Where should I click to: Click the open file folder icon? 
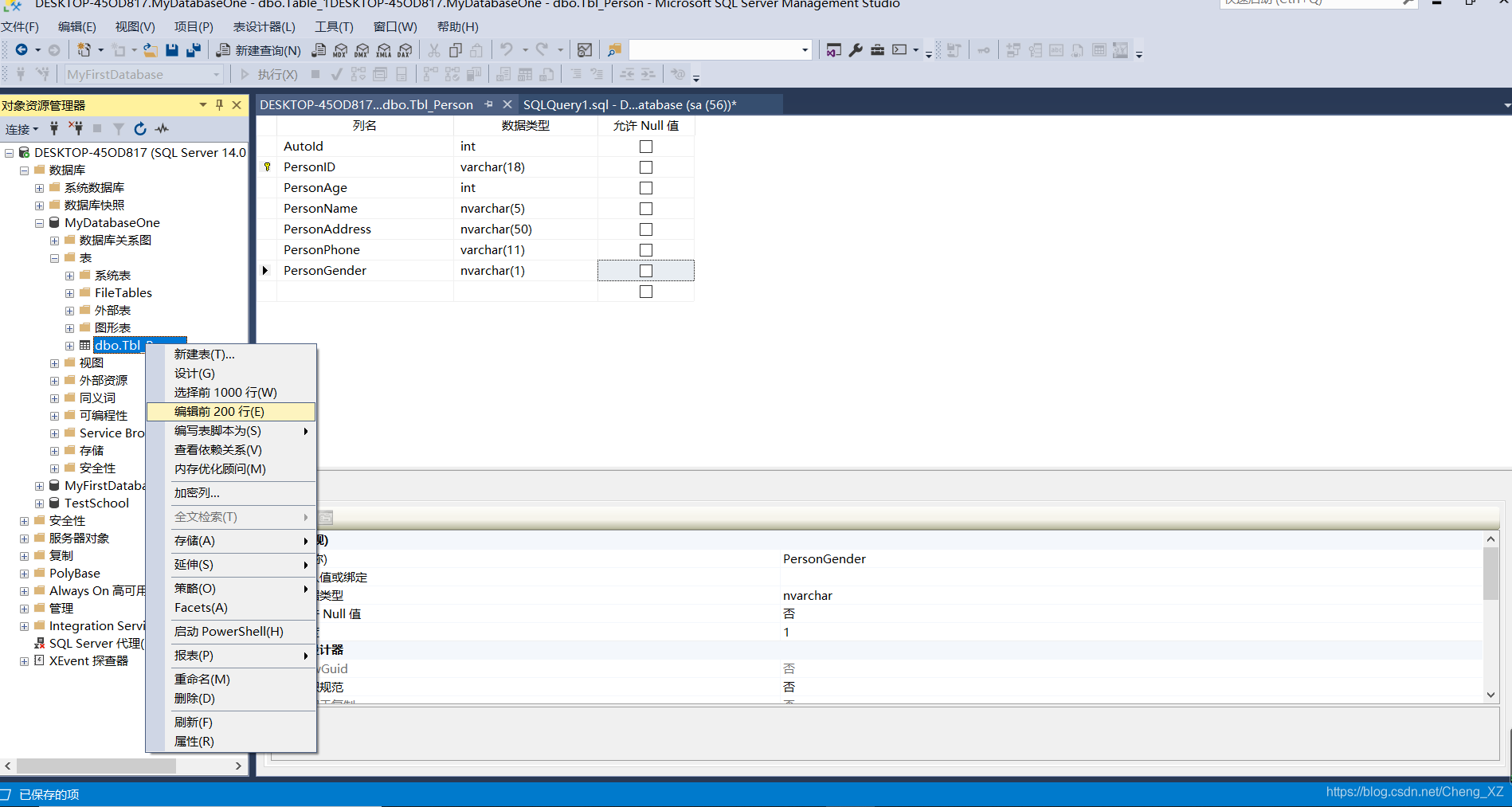pyautogui.click(x=150, y=50)
